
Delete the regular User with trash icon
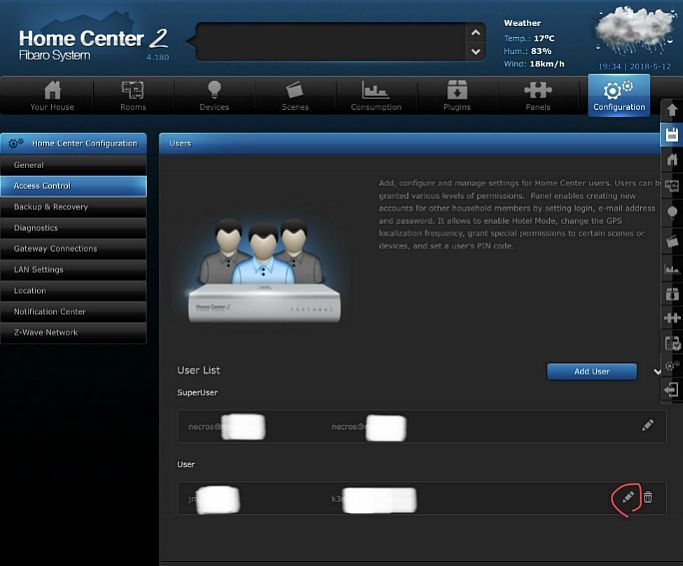[648, 497]
